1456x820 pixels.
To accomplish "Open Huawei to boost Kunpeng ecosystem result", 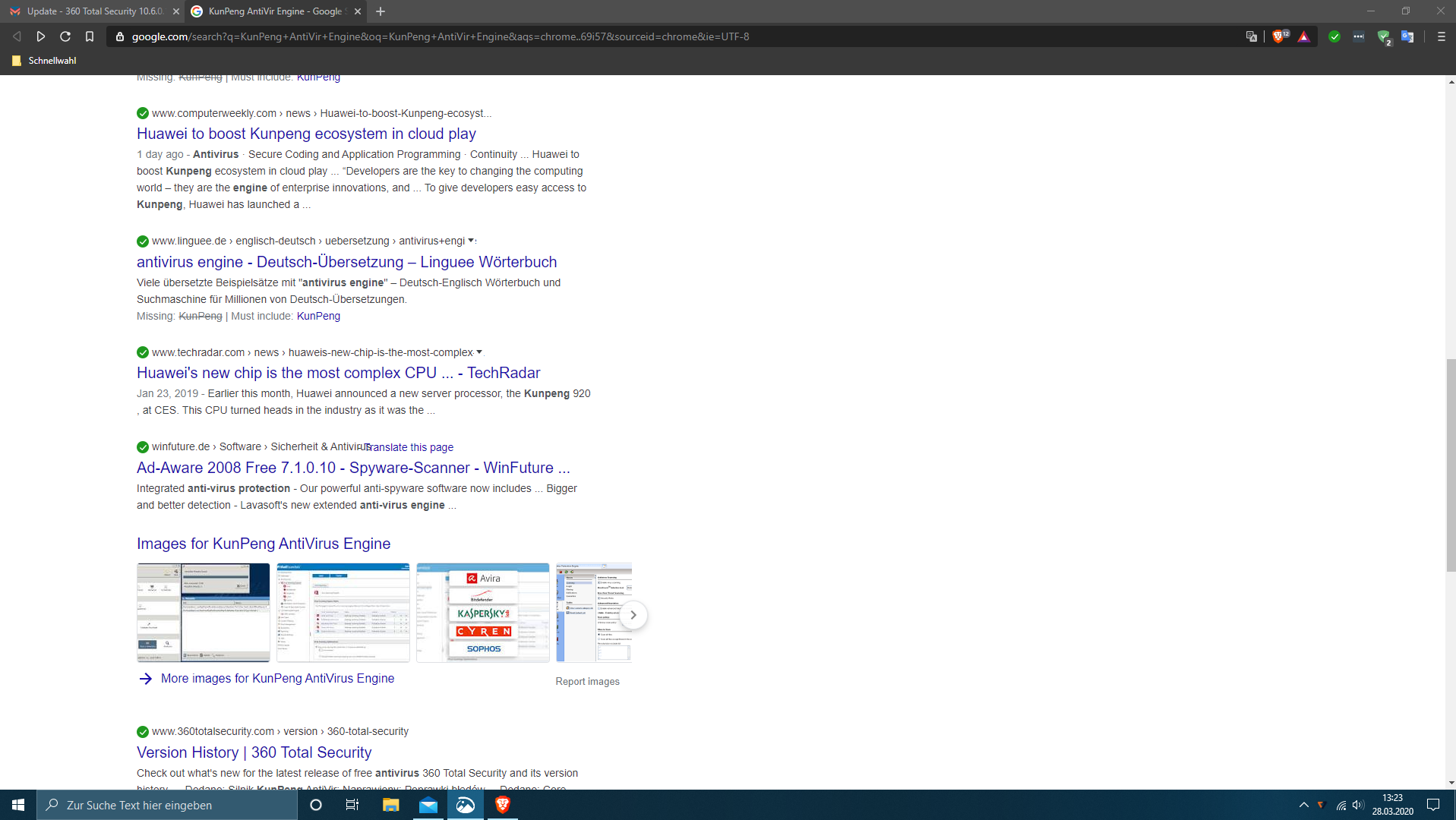I will pyautogui.click(x=306, y=134).
